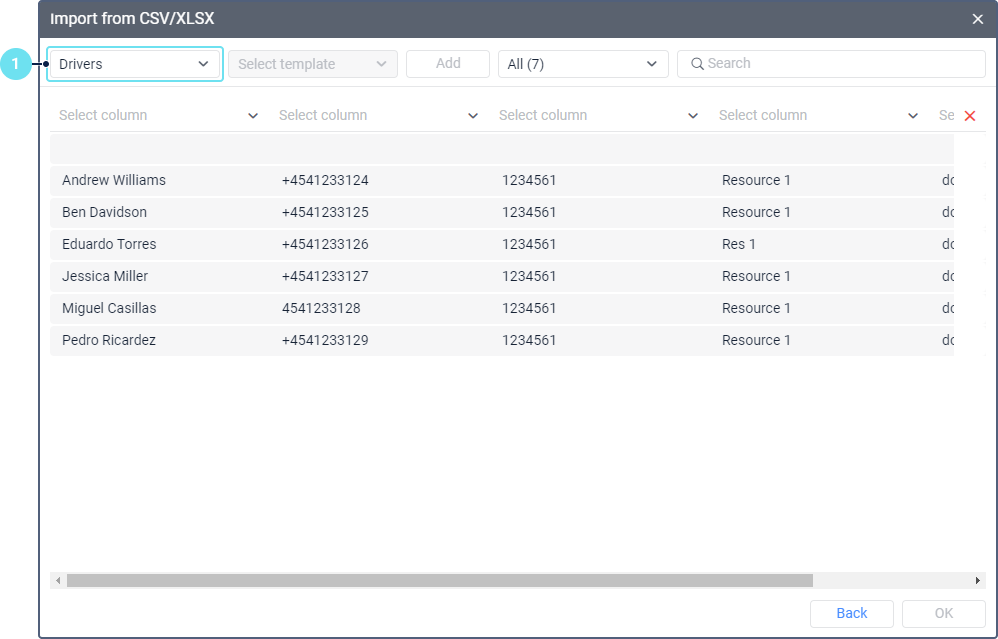Click the magnifier icon in Search box
Image resolution: width=998 pixels, height=639 pixels.
[697, 64]
